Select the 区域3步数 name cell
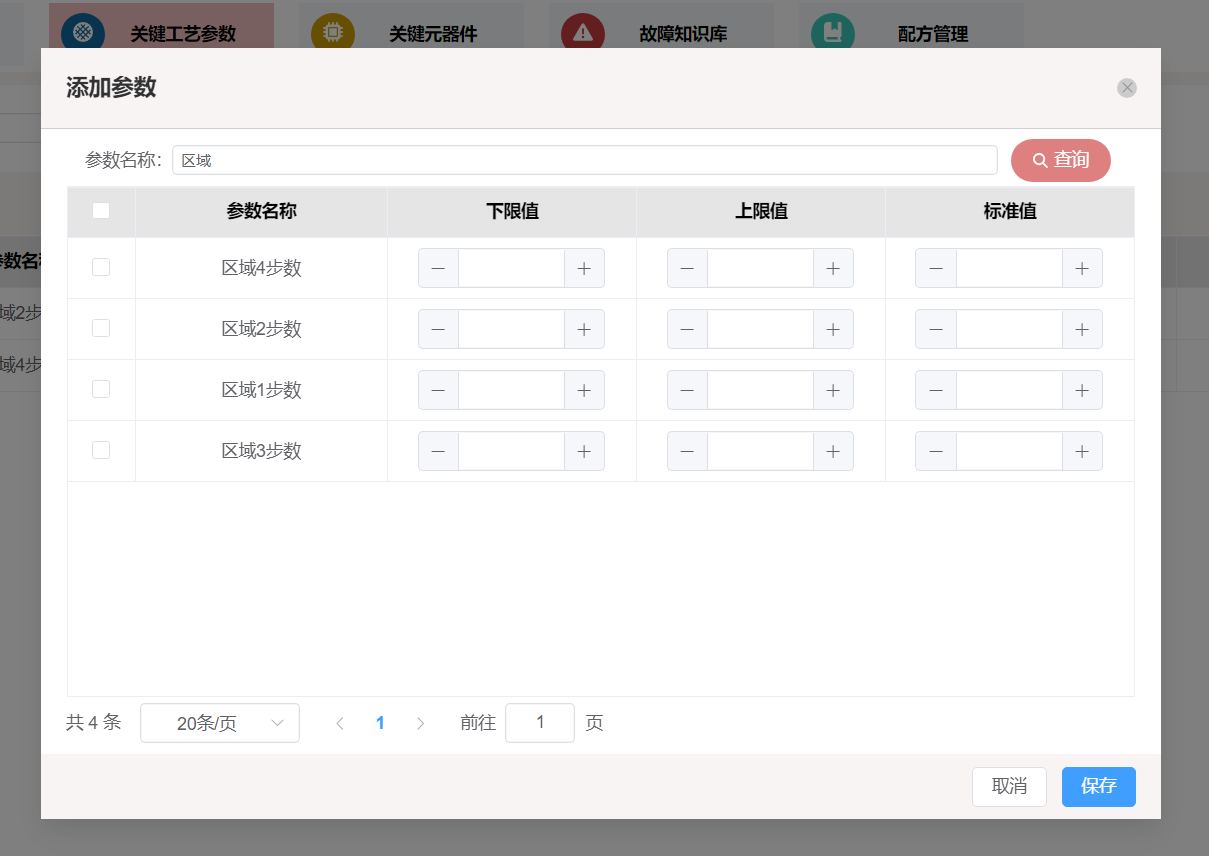 [x=261, y=451]
